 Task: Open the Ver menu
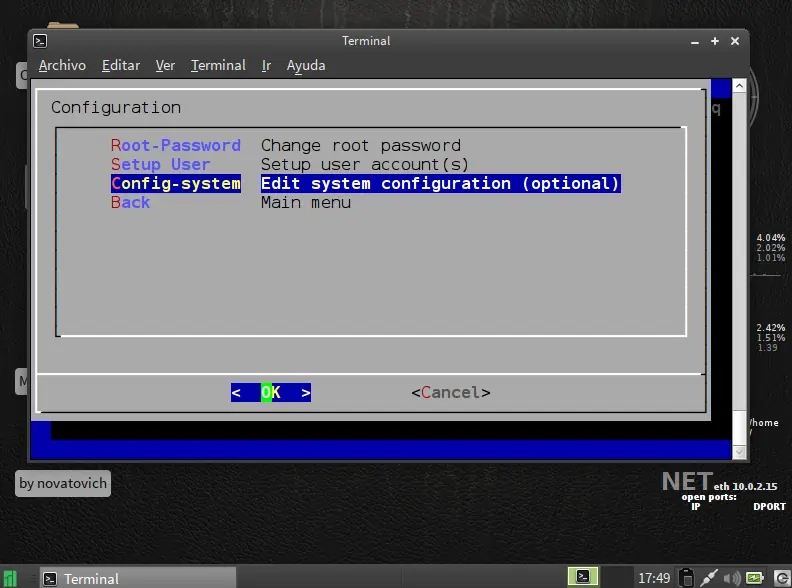165,65
